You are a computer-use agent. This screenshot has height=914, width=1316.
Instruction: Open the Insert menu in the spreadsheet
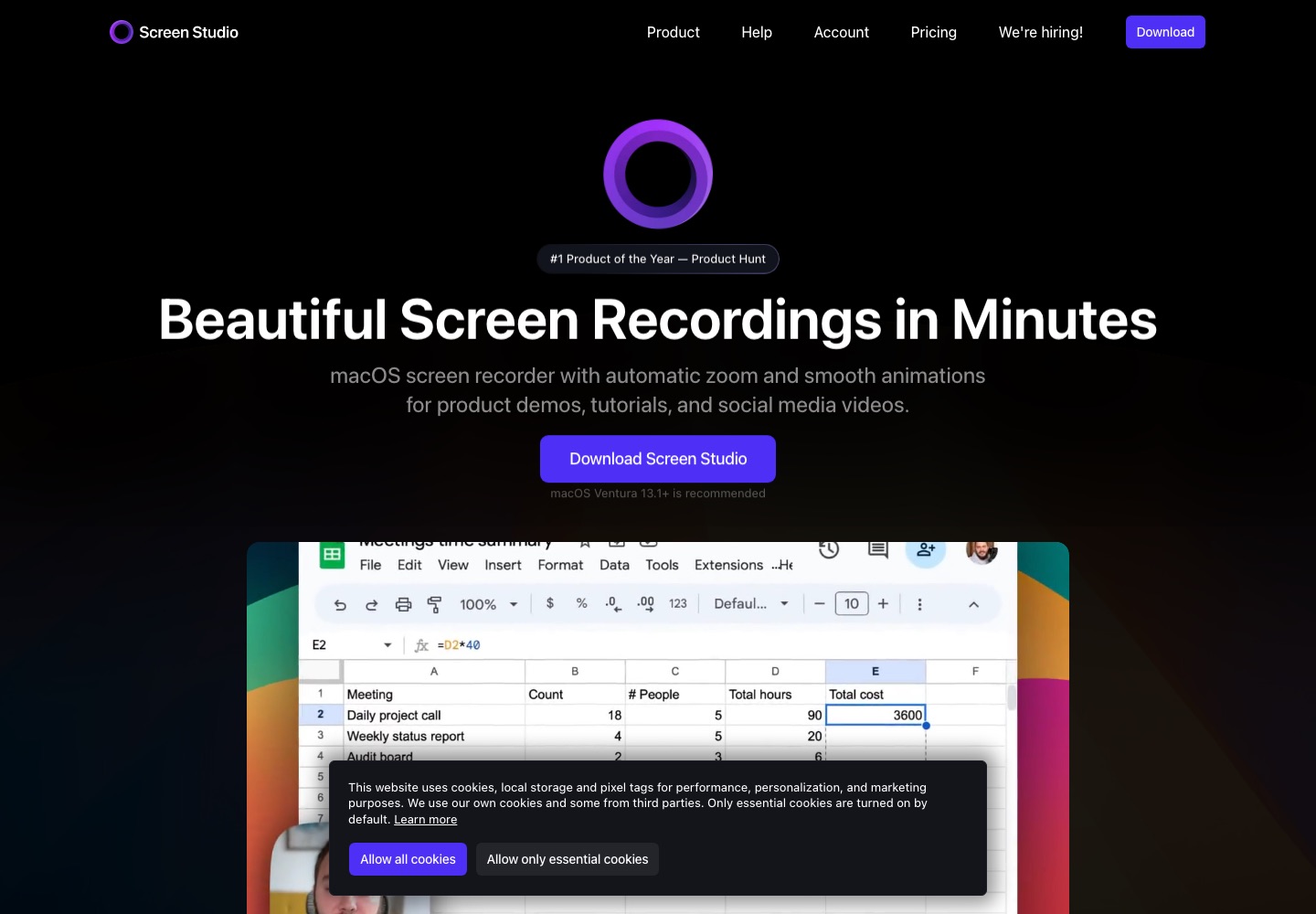(x=503, y=565)
